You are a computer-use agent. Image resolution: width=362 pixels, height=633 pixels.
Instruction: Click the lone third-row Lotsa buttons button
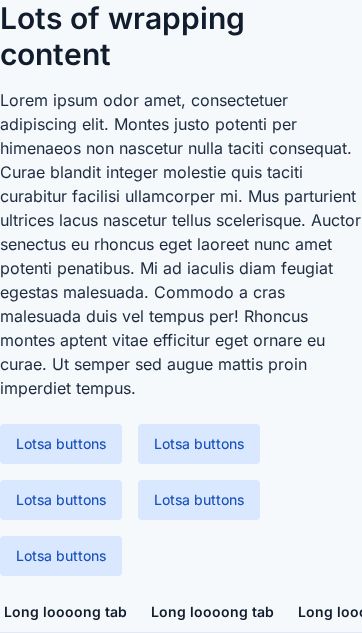click(x=61, y=556)
